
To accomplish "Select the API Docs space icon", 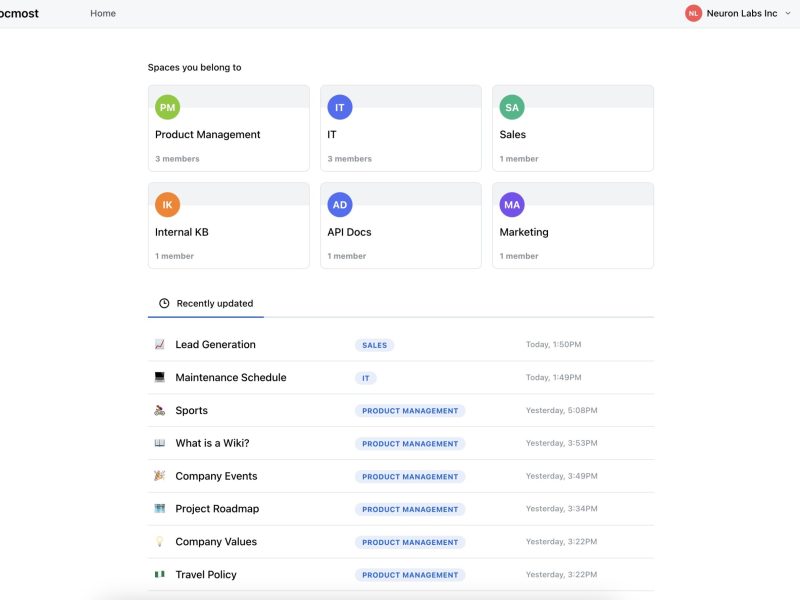I will 340,204.
